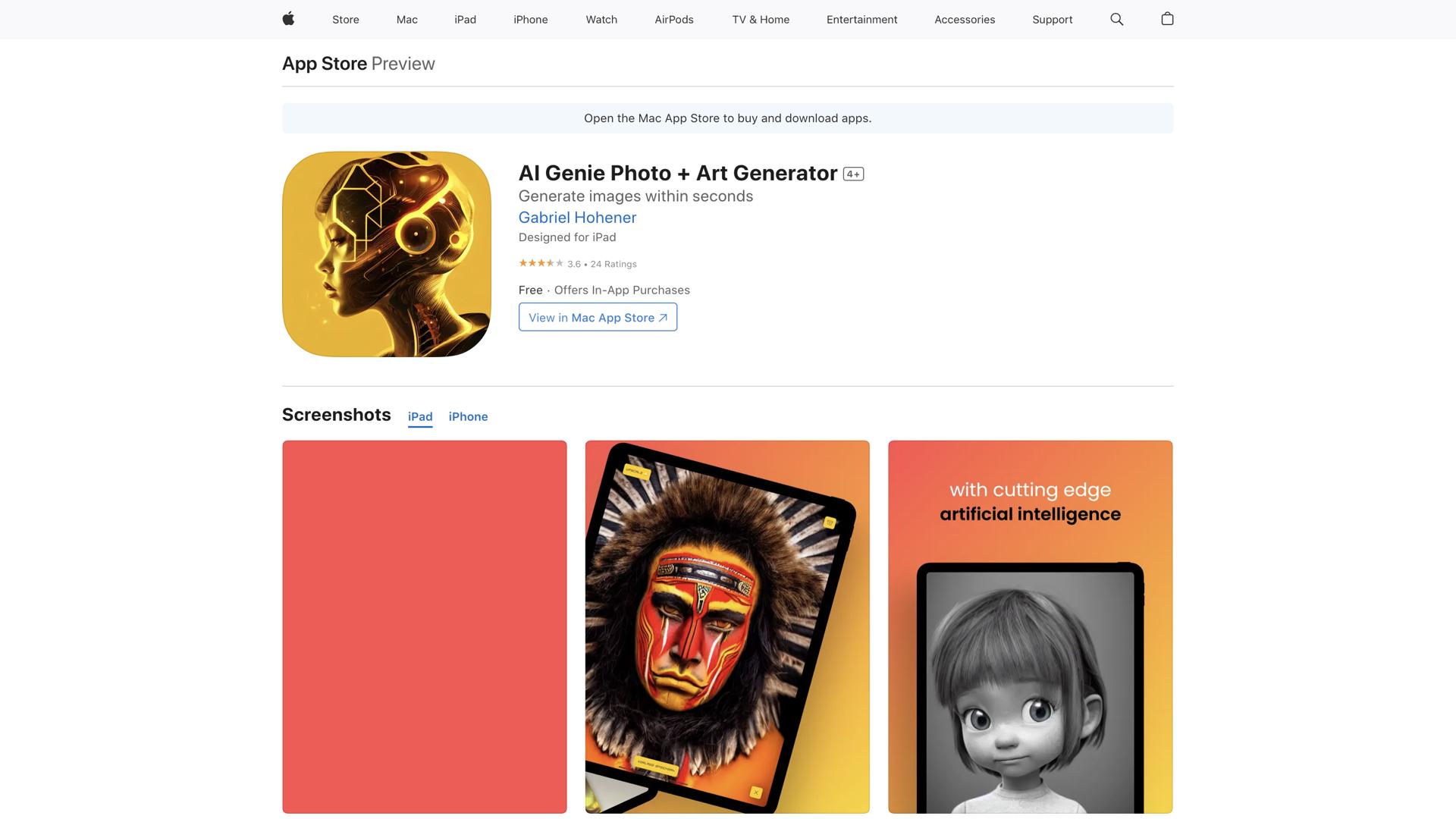Select the iPad screenshots tab

[420, 416]
